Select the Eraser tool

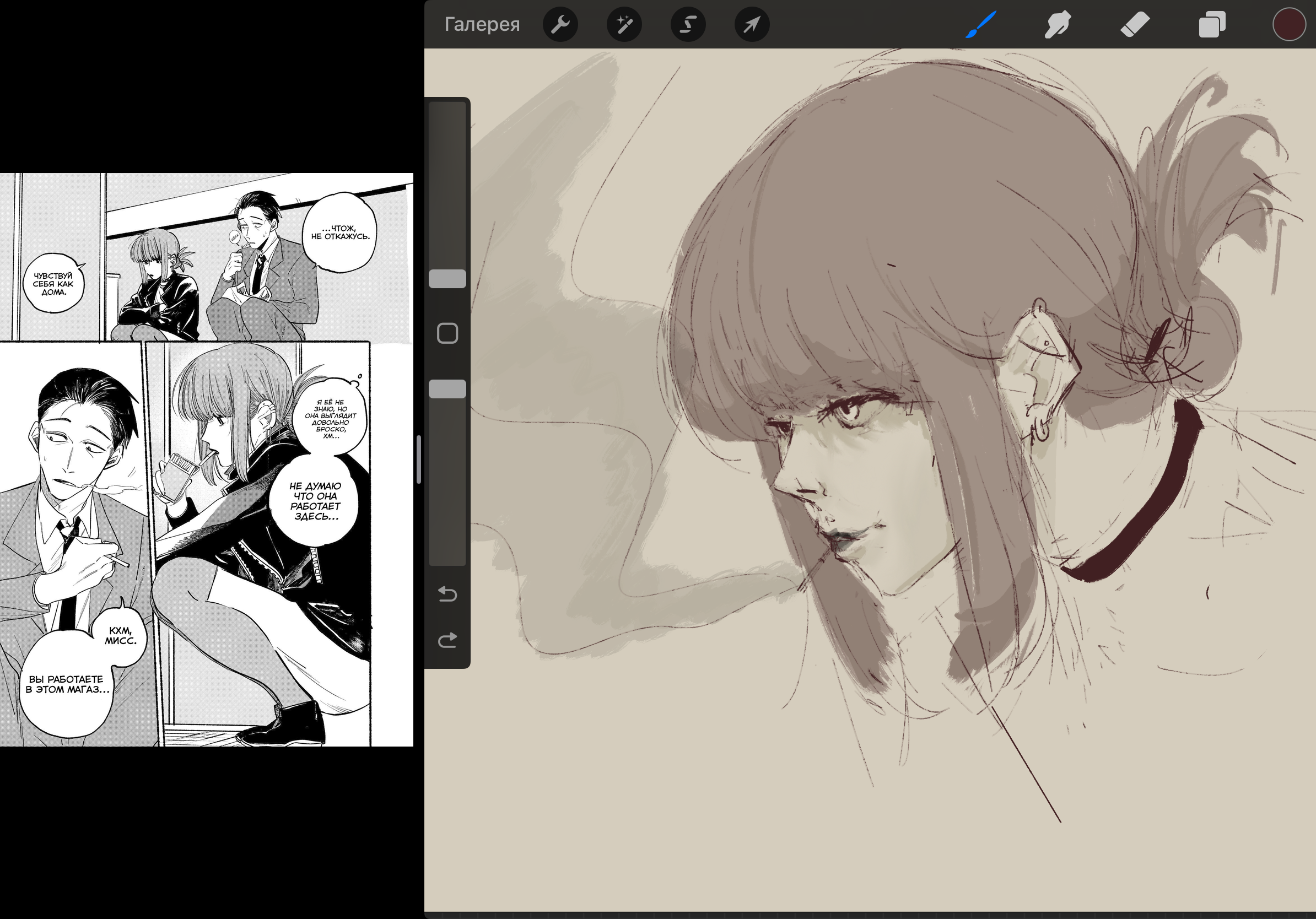point(1135,25)
